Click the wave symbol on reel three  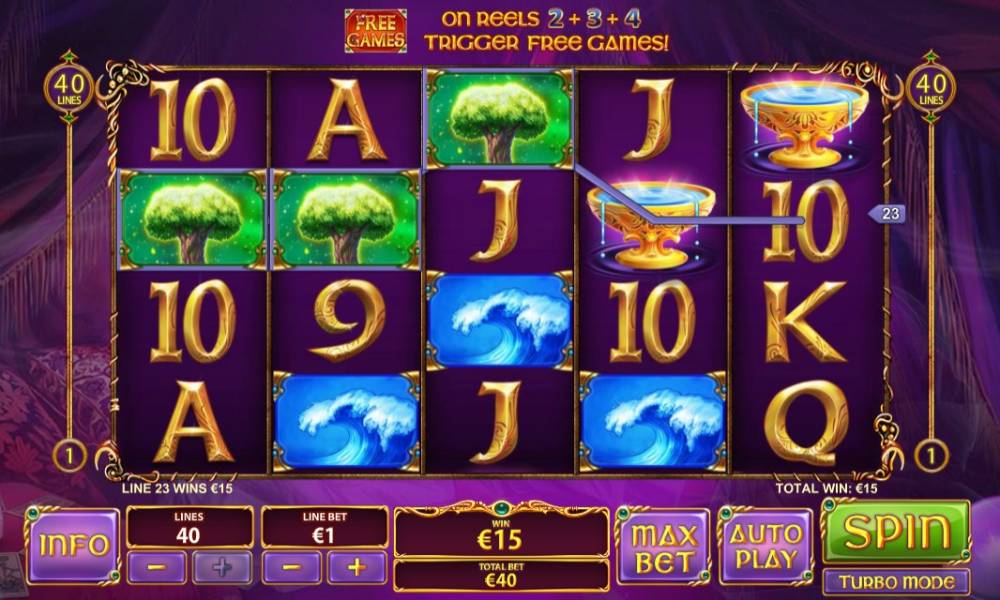[499, 321]
